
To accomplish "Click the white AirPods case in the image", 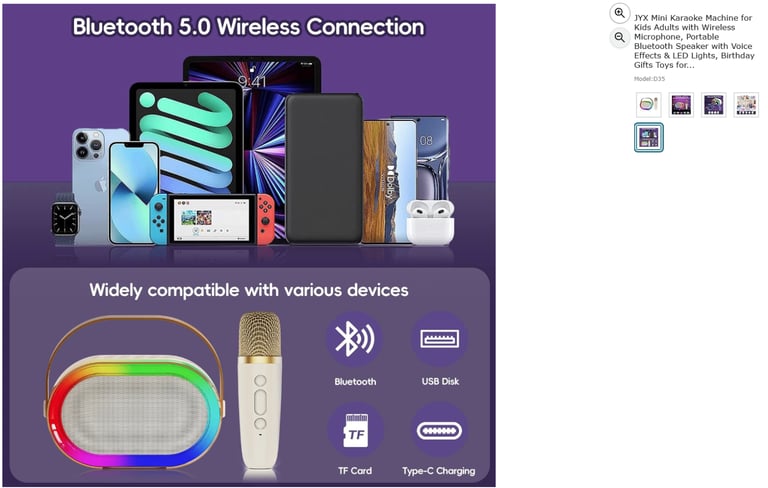I will [430, 222].
